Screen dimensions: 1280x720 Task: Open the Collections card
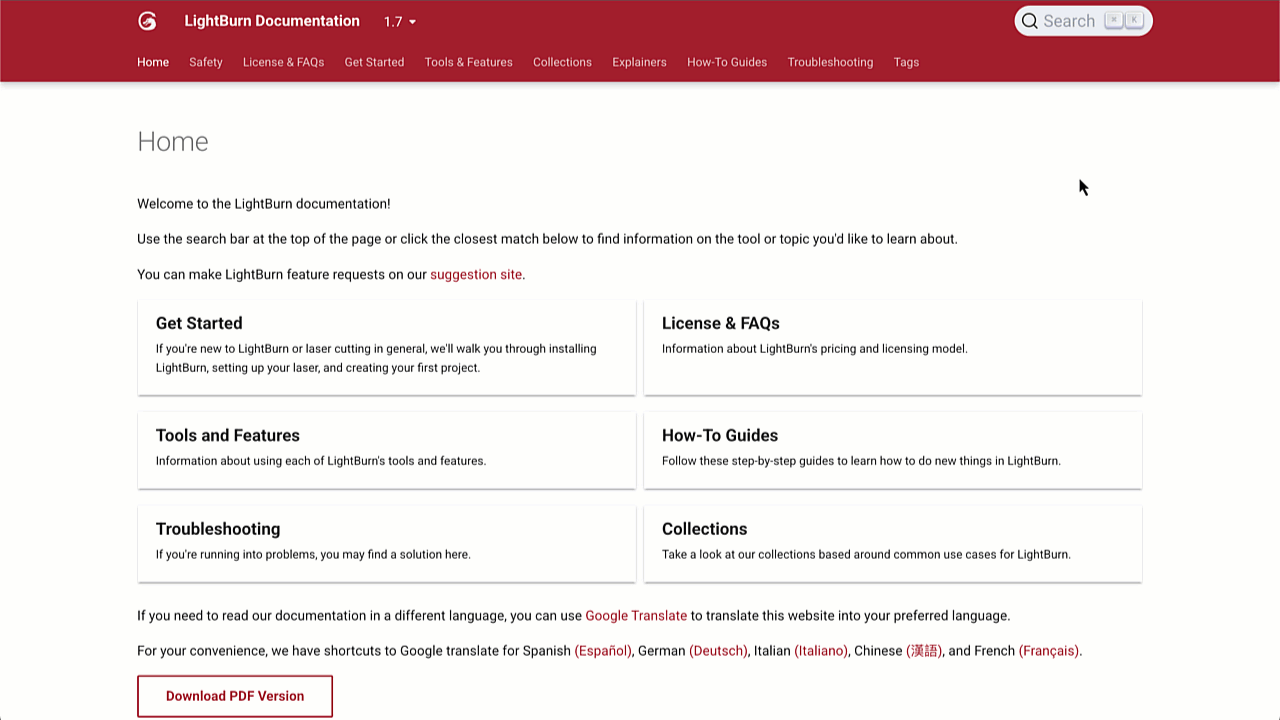tap(892, 541)
